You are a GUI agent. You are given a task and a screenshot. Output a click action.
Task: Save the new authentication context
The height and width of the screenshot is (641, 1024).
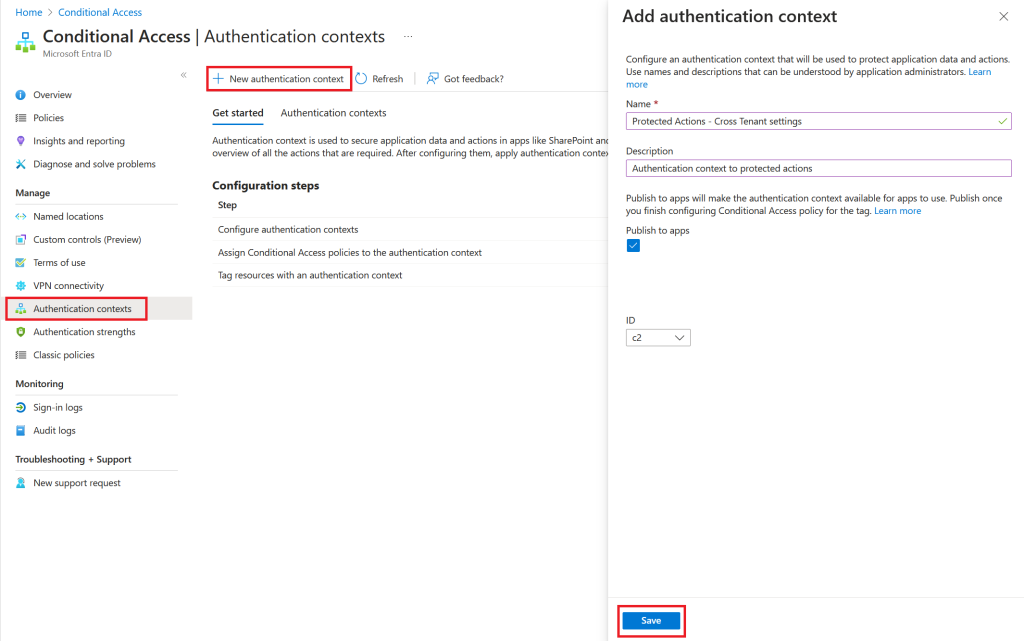point(651,621)
